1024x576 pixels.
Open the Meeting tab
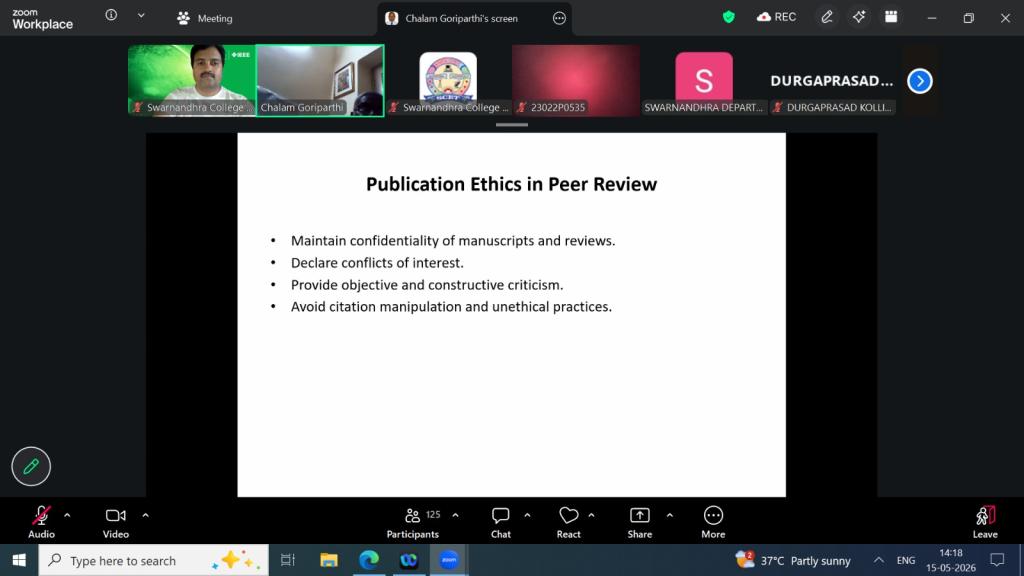pos(204,18)
